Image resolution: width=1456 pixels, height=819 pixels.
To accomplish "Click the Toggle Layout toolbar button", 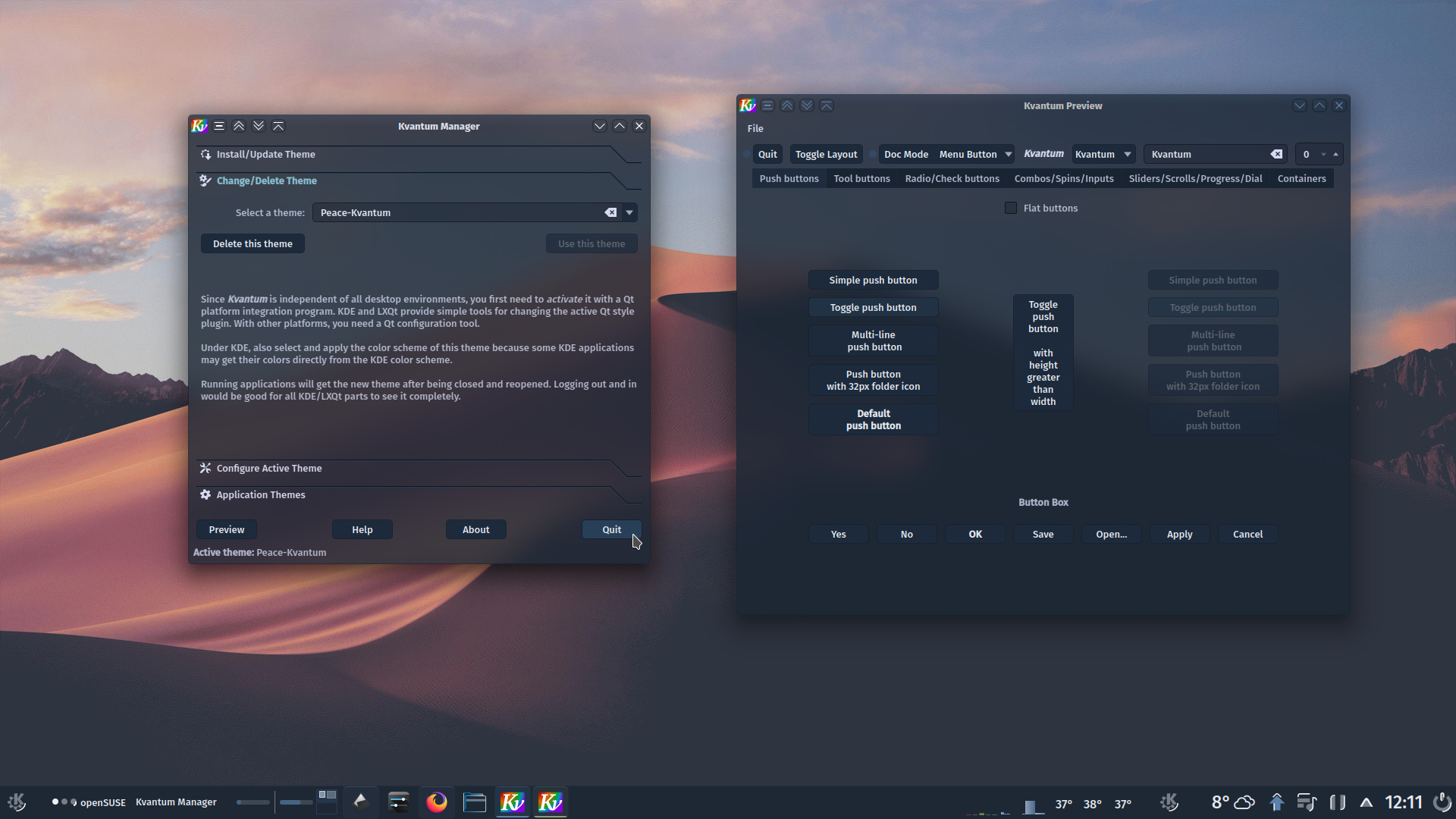I will pos(826,154).
